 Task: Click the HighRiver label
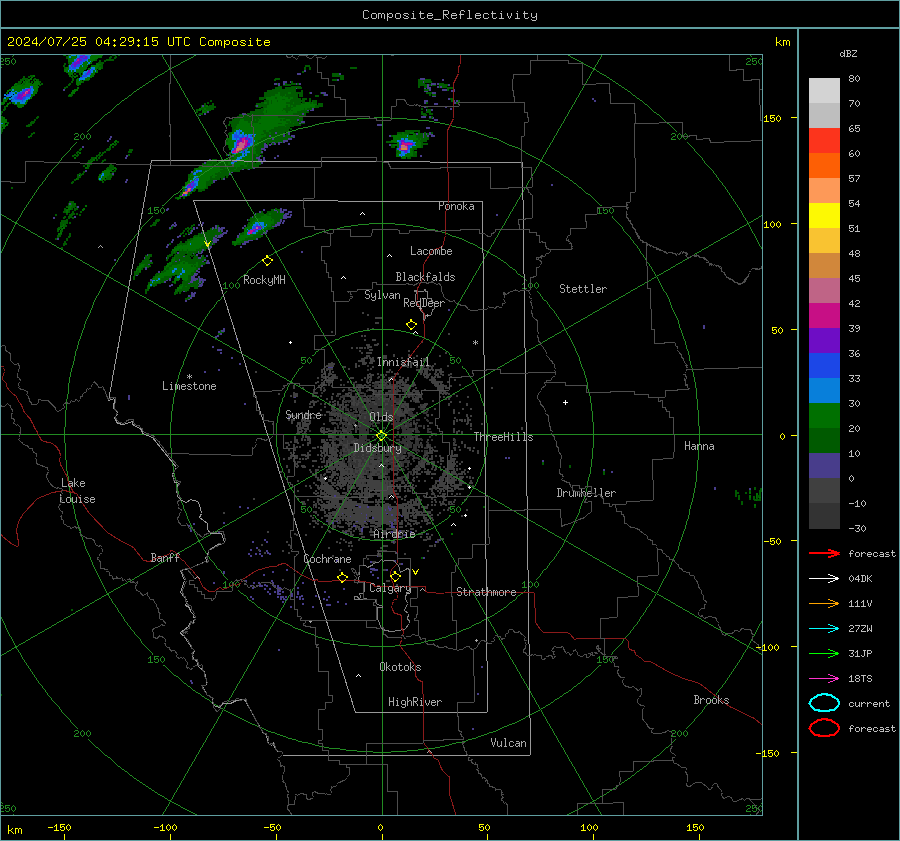point(415,702)
